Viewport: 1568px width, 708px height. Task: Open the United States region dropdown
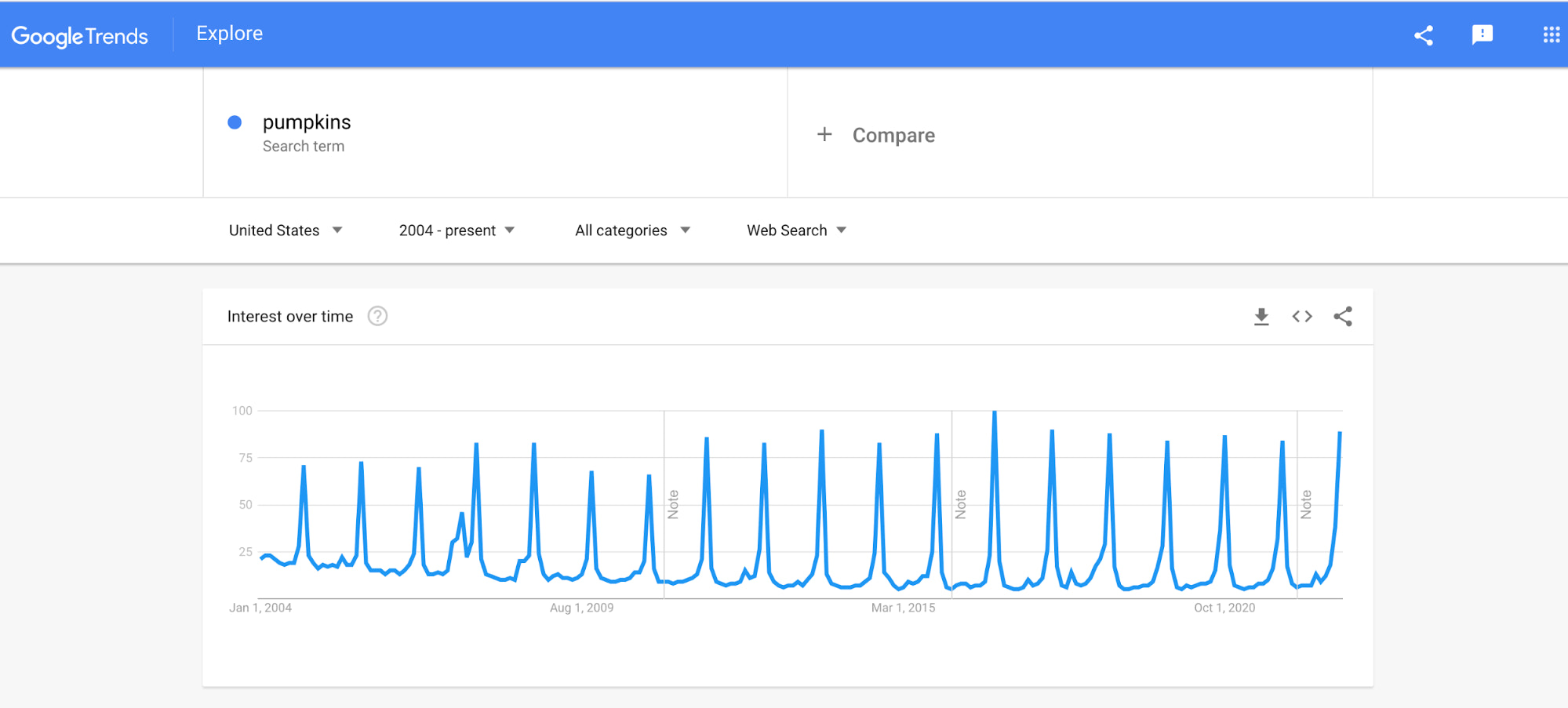286,231
